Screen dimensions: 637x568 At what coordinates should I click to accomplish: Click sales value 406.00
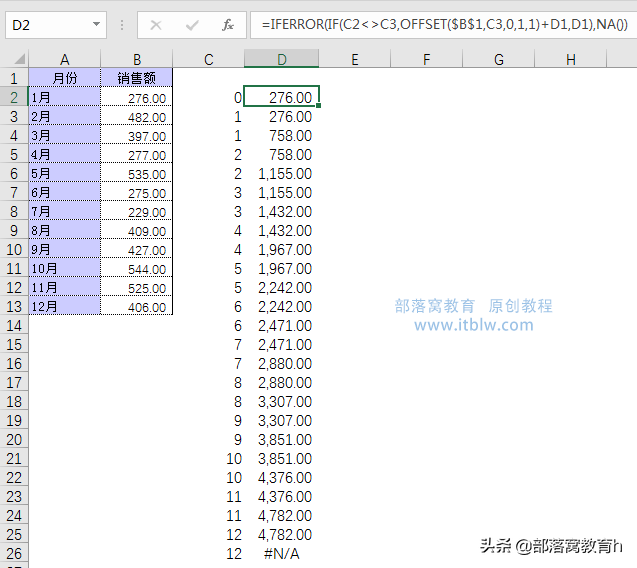click(136, 306)
